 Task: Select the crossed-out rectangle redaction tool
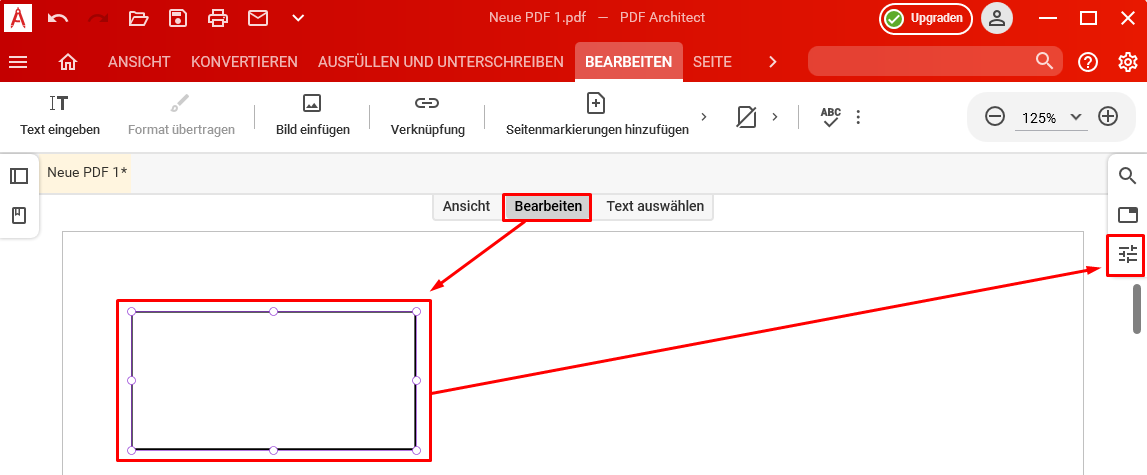pos(745,117)
